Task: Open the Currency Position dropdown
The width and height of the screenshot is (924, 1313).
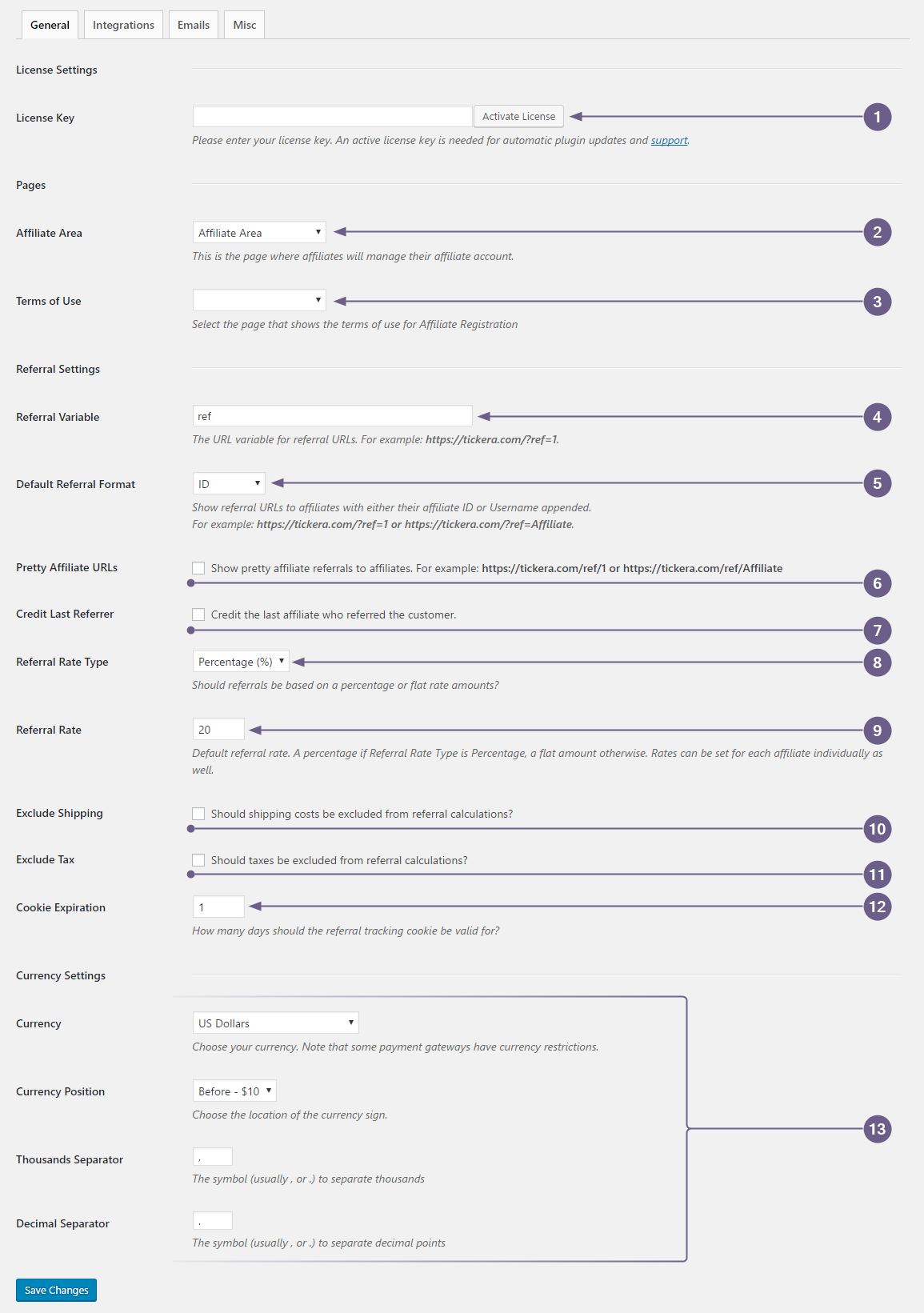Action: point(234,1091)
